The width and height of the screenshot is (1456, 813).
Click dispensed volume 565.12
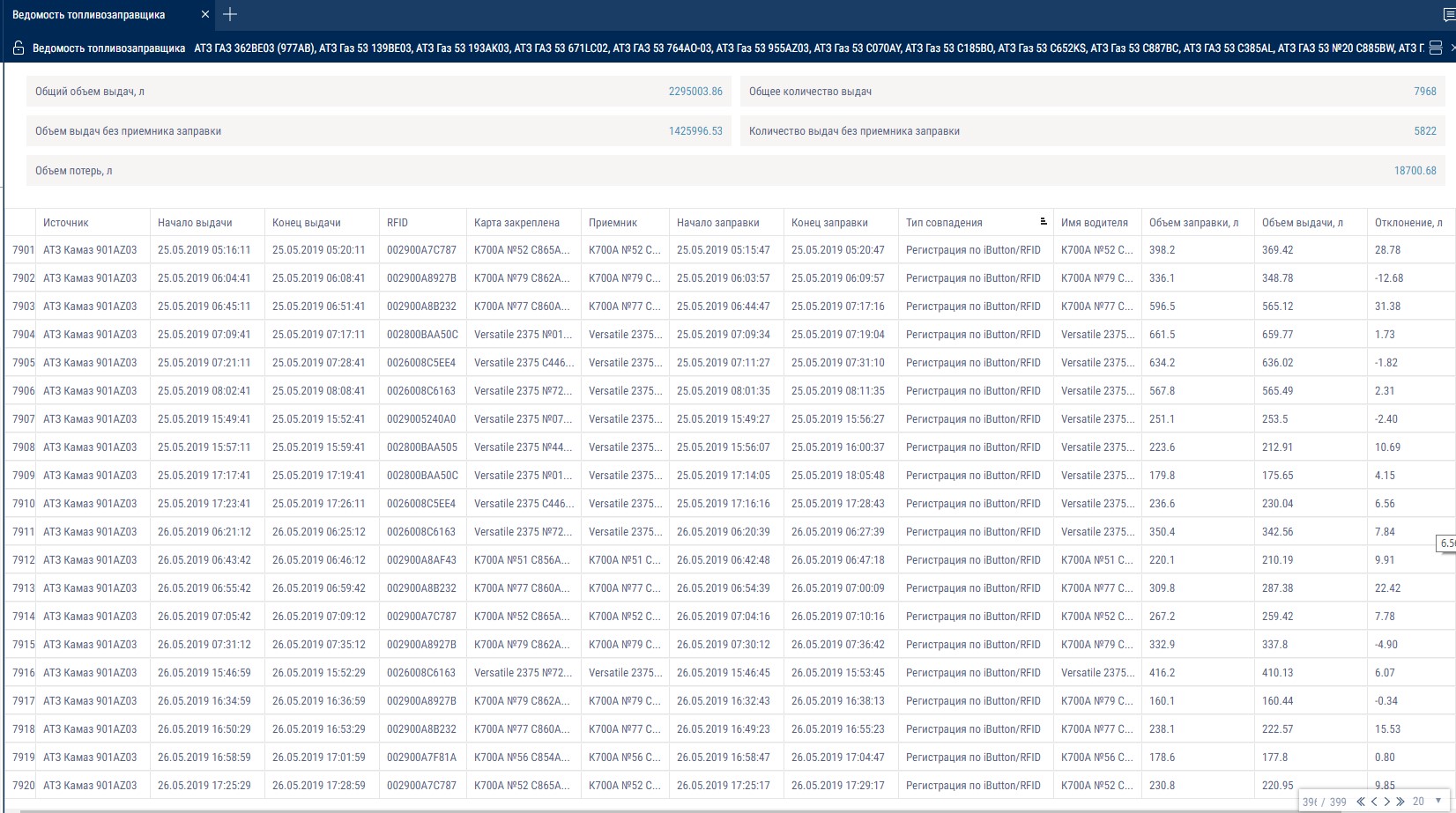pos(1277,307)
